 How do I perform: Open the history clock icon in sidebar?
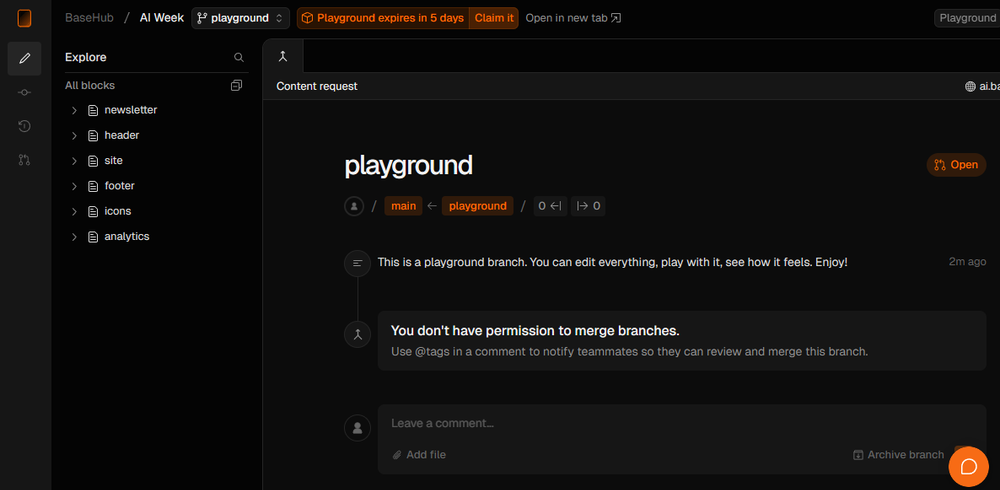[x=24, y=126]
